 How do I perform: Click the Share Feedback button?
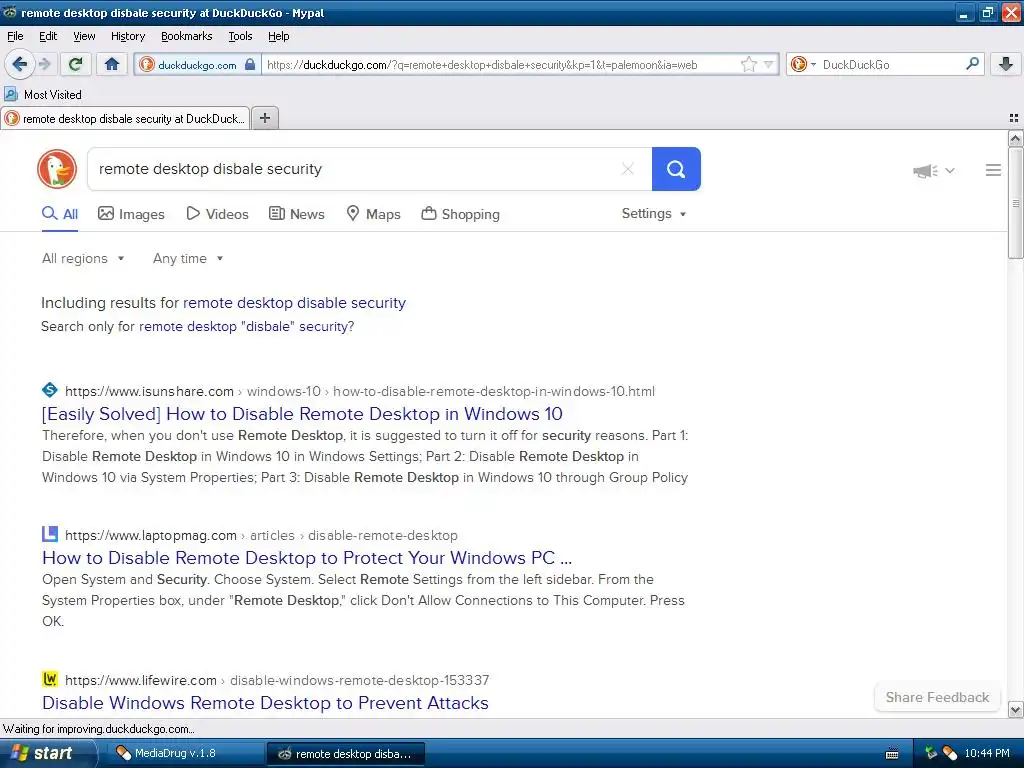[937, 697]
